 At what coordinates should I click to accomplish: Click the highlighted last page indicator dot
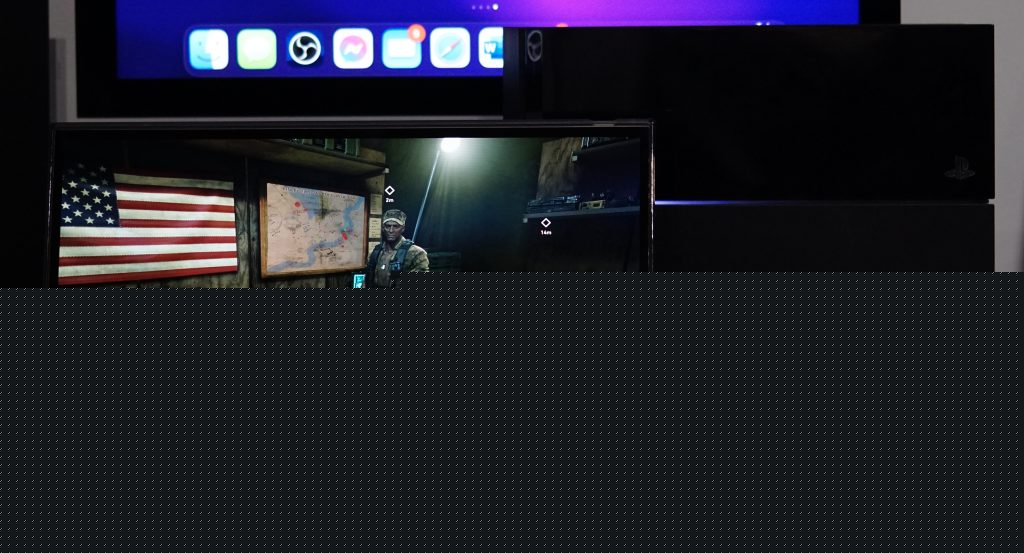(495, 7)
